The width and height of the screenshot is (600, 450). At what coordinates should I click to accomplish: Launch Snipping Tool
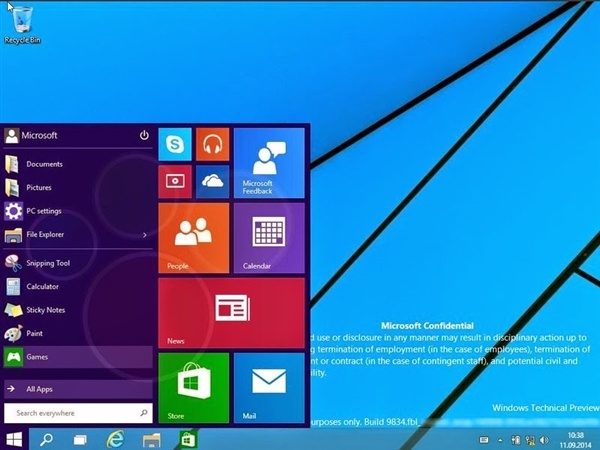(x=78, y=263)
